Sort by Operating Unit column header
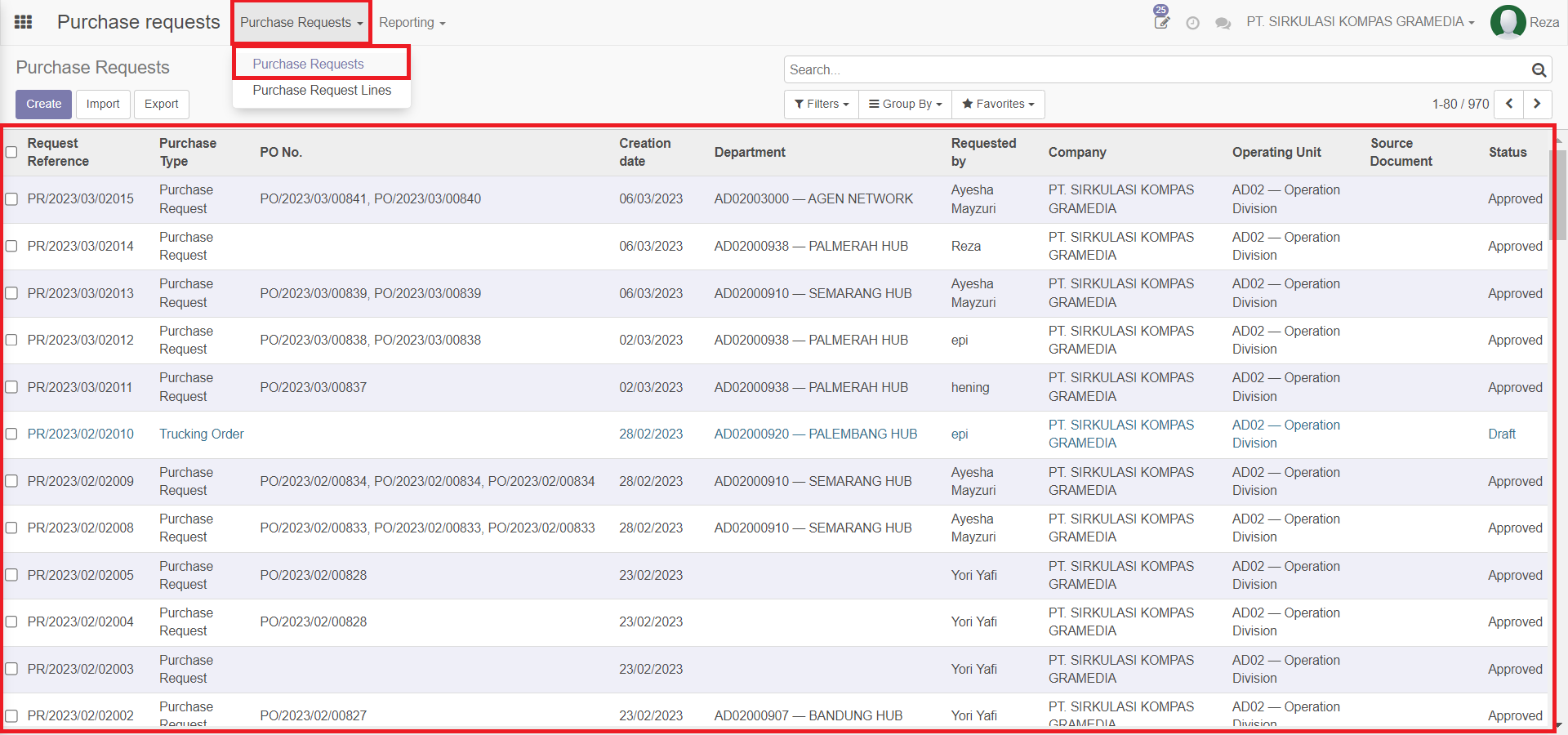The height and width of the screenshot is (735, 1568). tap(1276, 152)
